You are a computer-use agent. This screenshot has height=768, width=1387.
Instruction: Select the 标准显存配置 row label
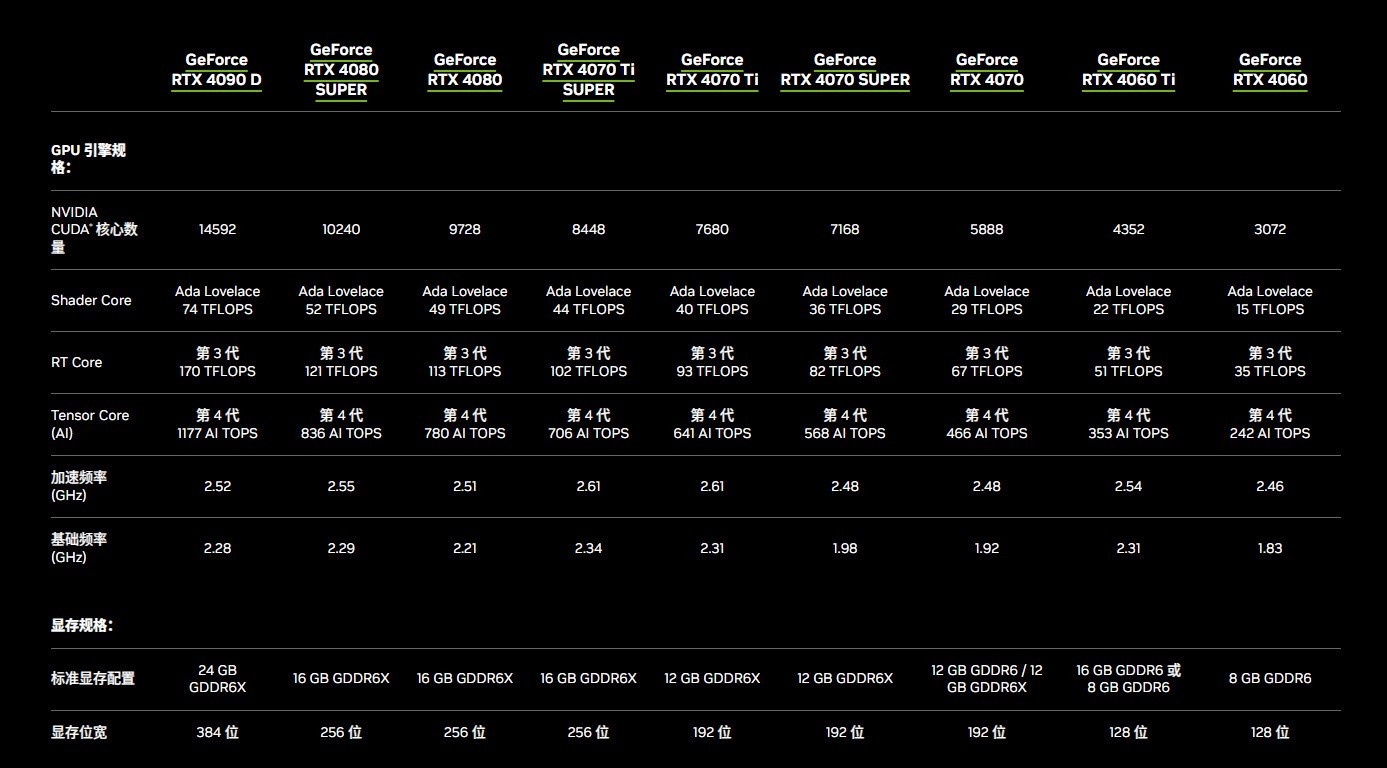pos(93,679)
